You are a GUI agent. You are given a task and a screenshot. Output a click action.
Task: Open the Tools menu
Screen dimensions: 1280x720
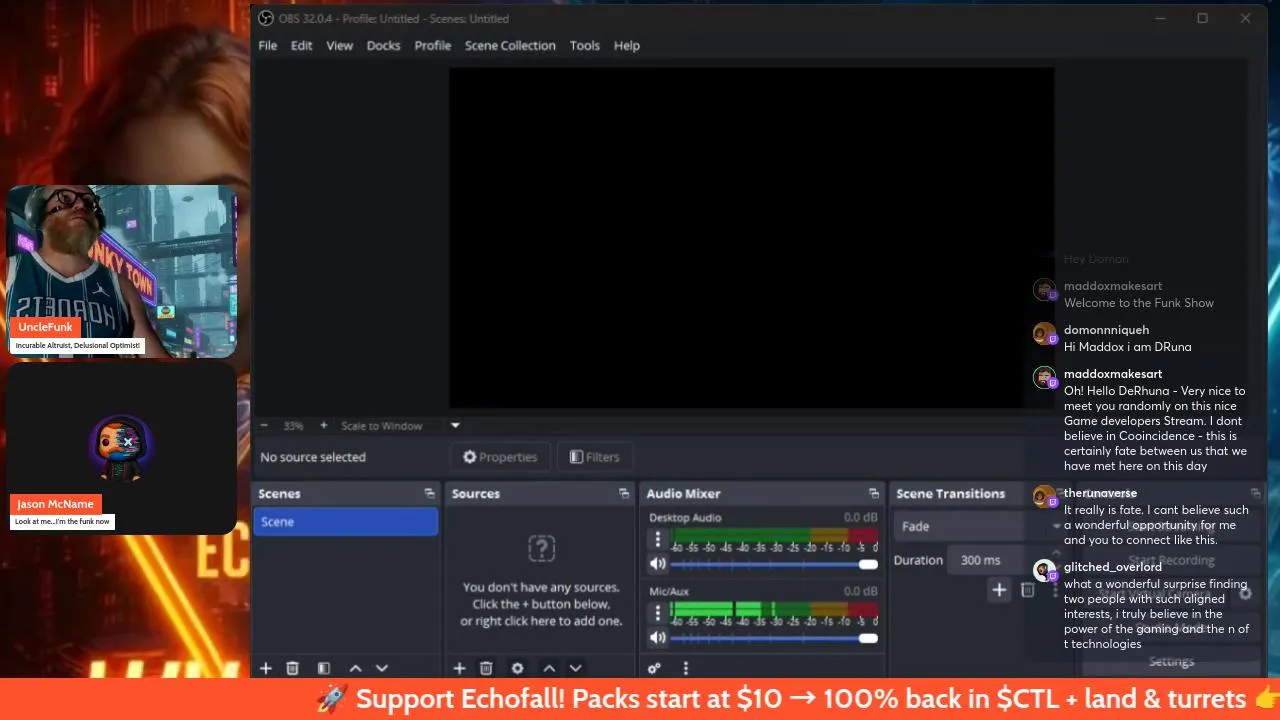coord(585,45)
